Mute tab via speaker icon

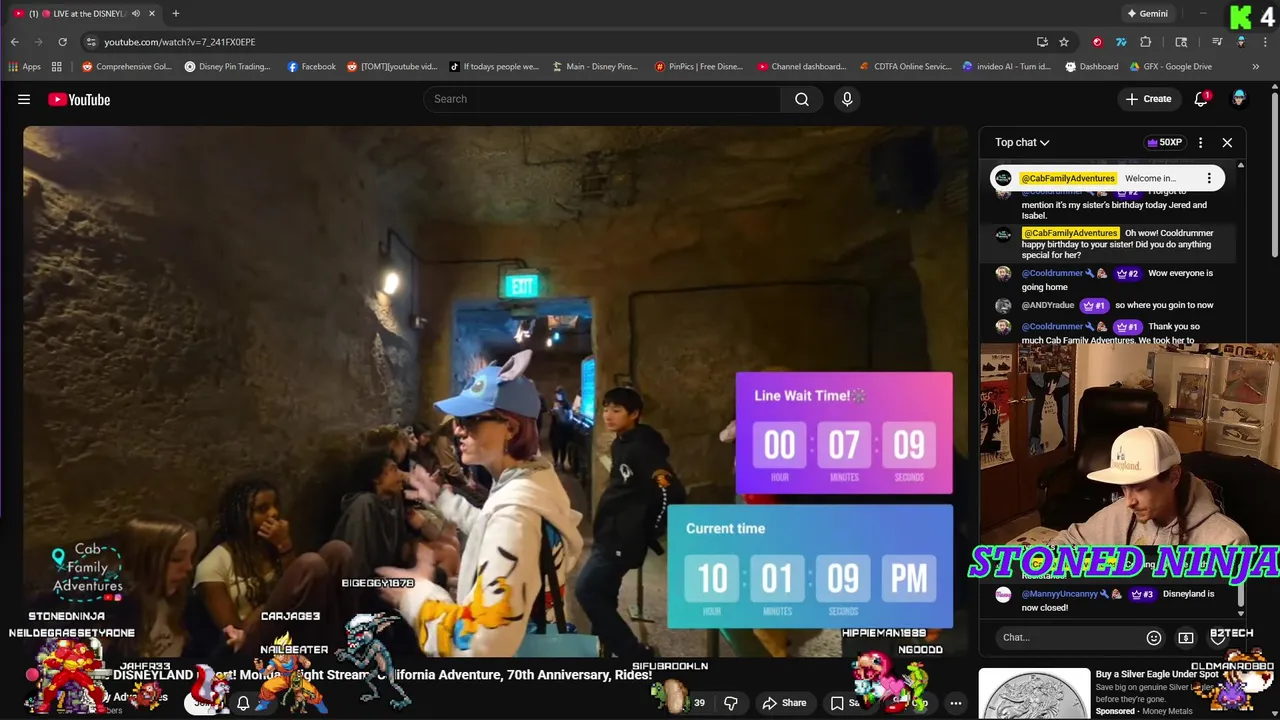click(x=135, y=14)
